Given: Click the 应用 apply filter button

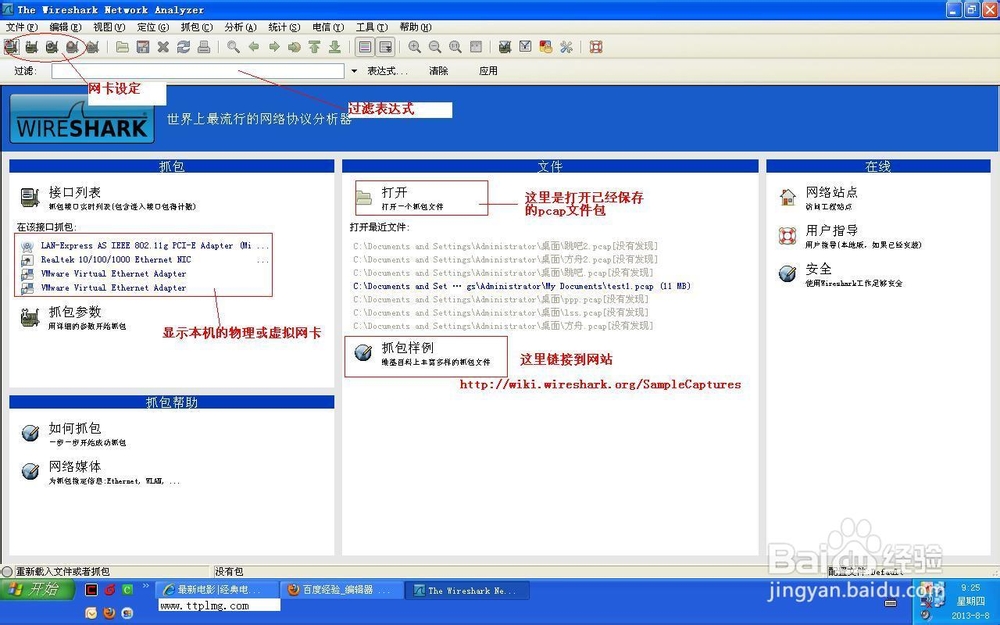Looking at the screenshot, I should pyautogui.click(x=488, y=71).
